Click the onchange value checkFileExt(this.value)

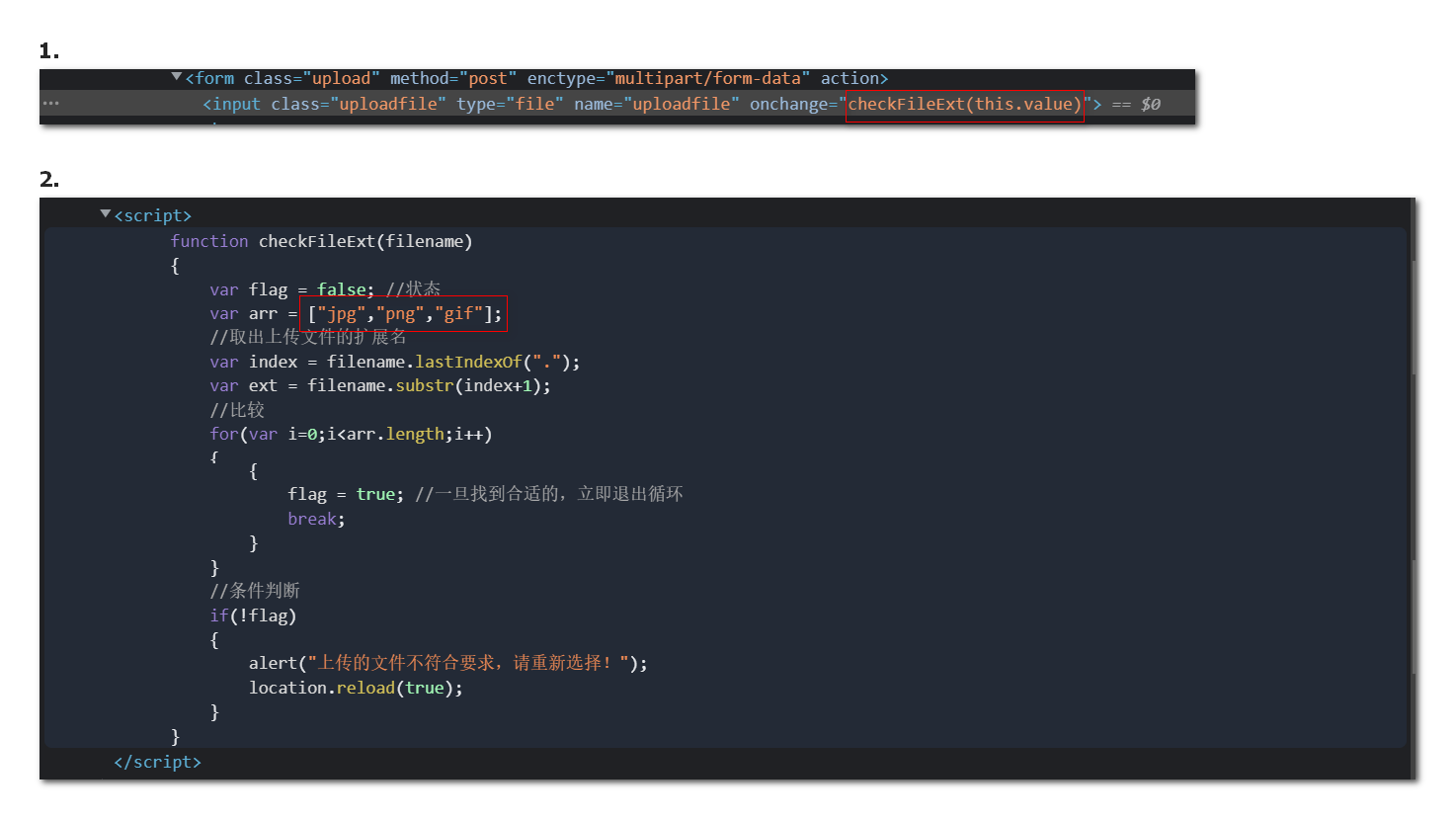point(964,105)
